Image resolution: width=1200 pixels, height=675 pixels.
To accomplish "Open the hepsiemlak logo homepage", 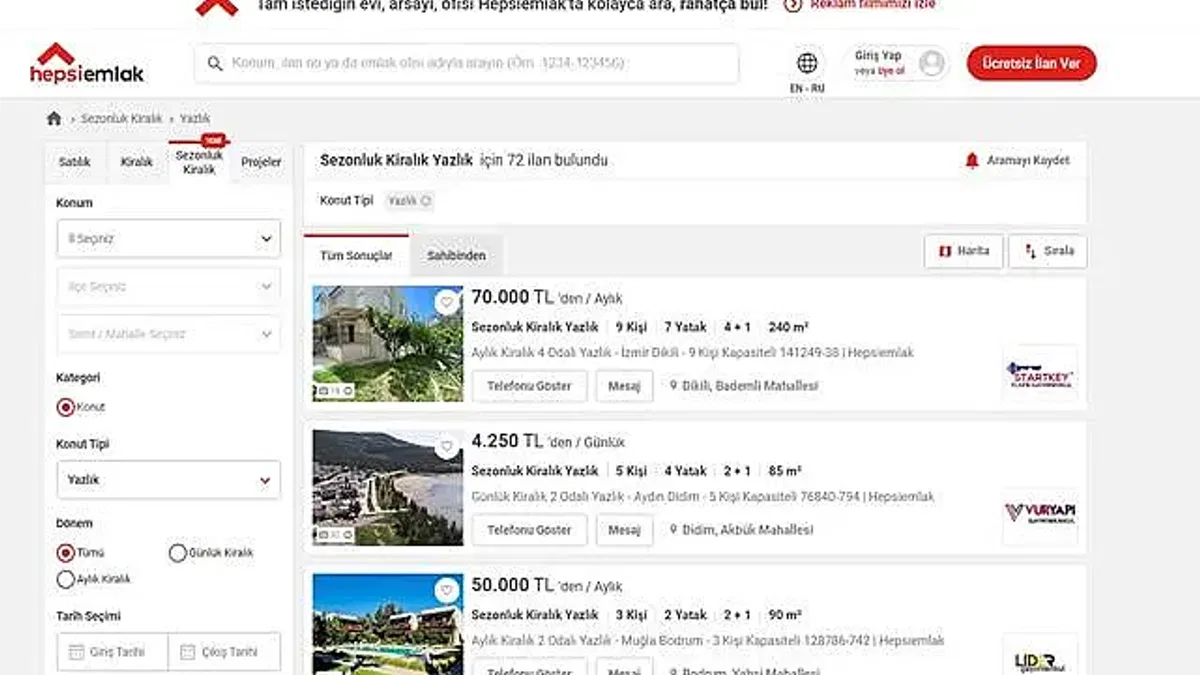I will point(86,63).
